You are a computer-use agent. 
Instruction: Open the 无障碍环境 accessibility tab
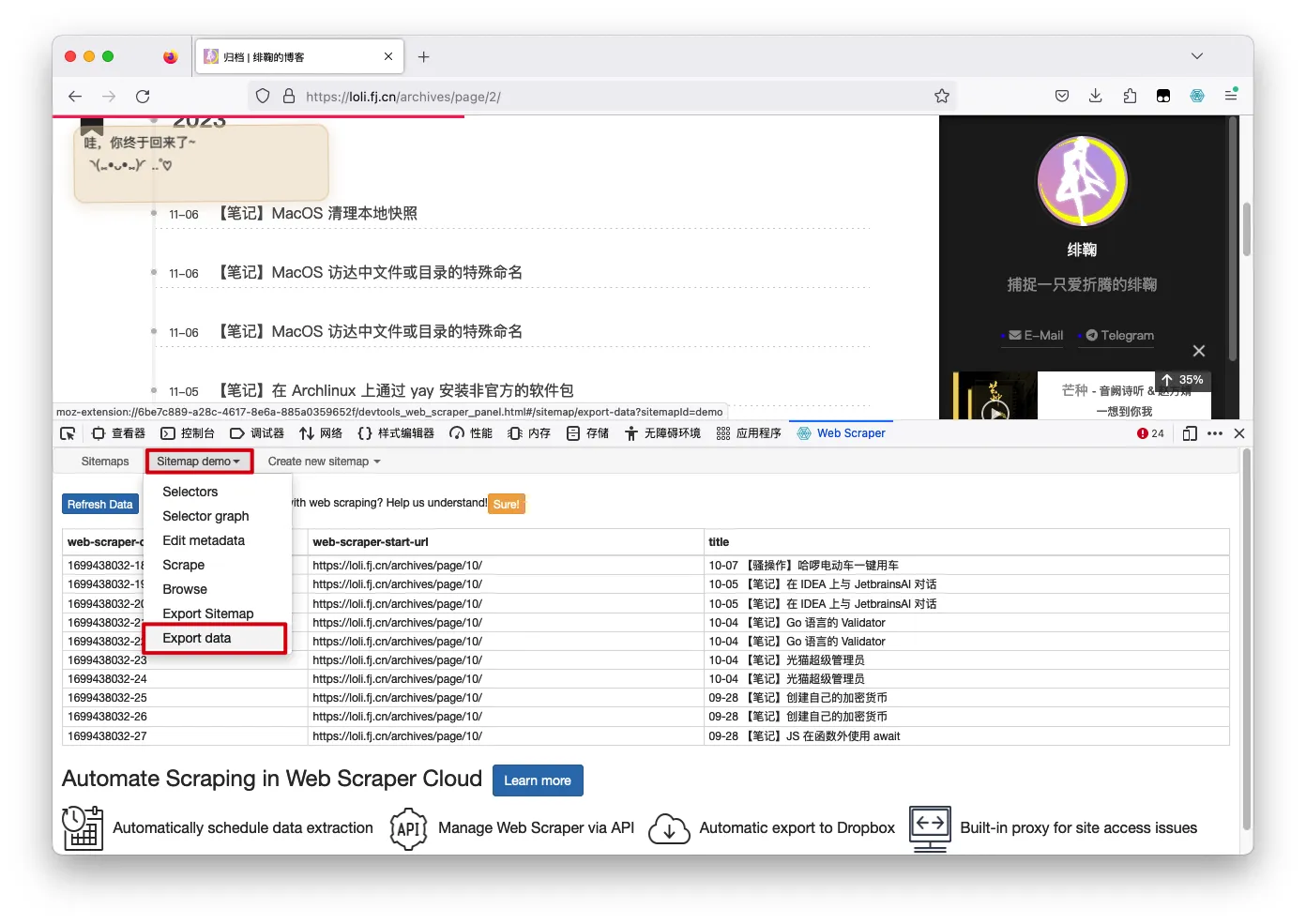(663, 433)
